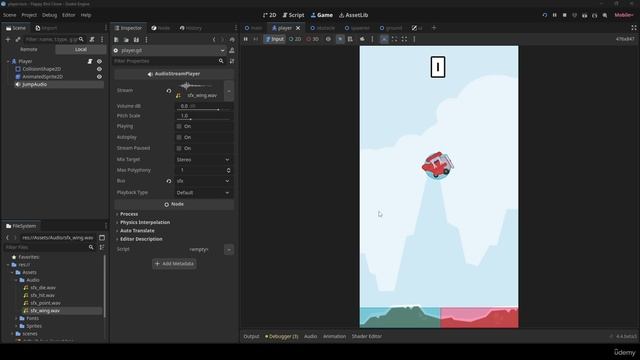640x360 pixels.
Task: Go back in Inspector object history
Action: click(214, 40)
